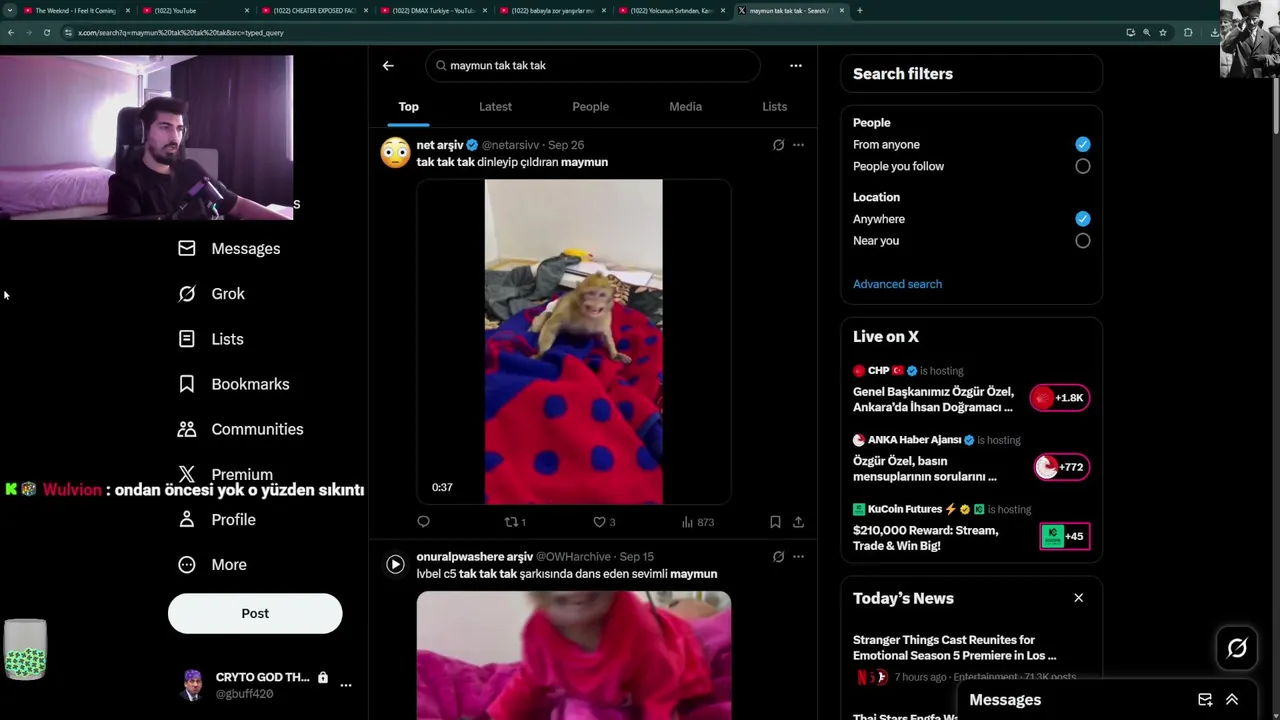Open Profile in the sidebar

pyautogui.click(x=217, y=519)
